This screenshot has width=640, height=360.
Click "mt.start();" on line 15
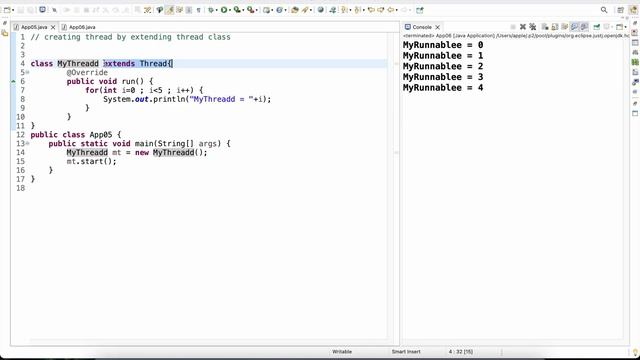(x=91, y=161)
